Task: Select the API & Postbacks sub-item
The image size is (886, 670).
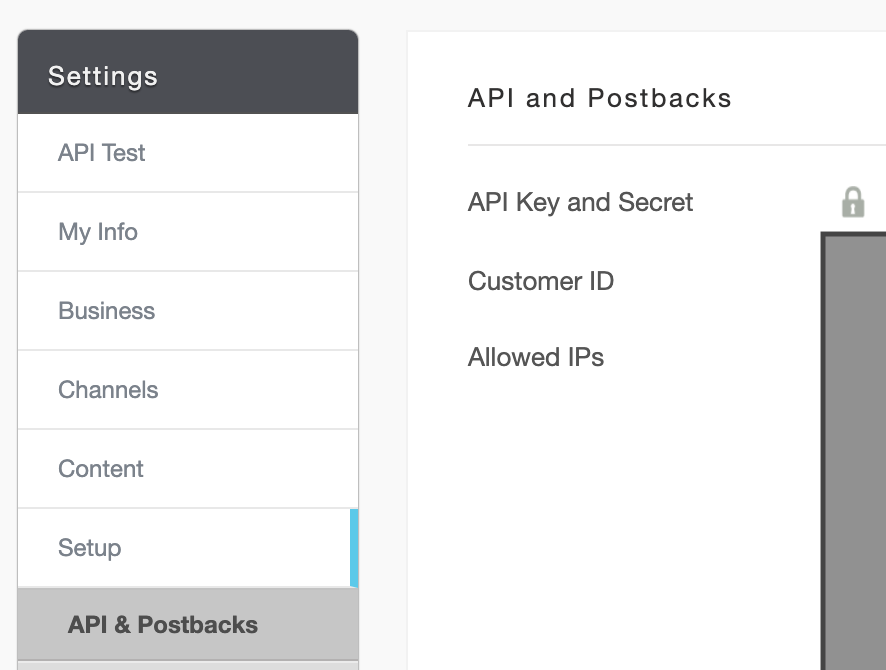Action: tap(163, 625)
